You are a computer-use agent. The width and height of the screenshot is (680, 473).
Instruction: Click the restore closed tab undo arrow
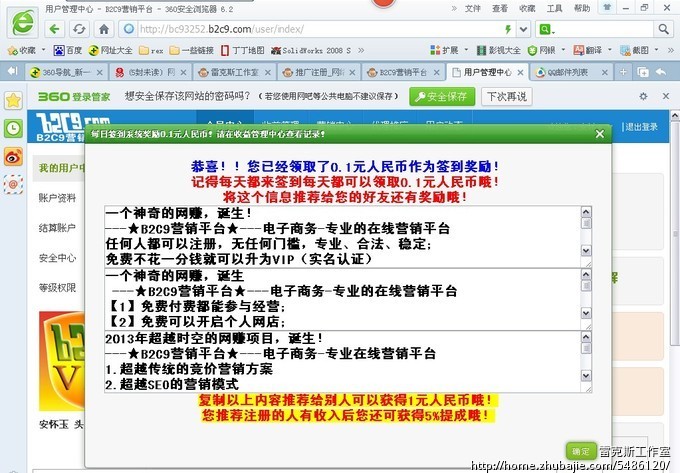(x=661, y=72)
